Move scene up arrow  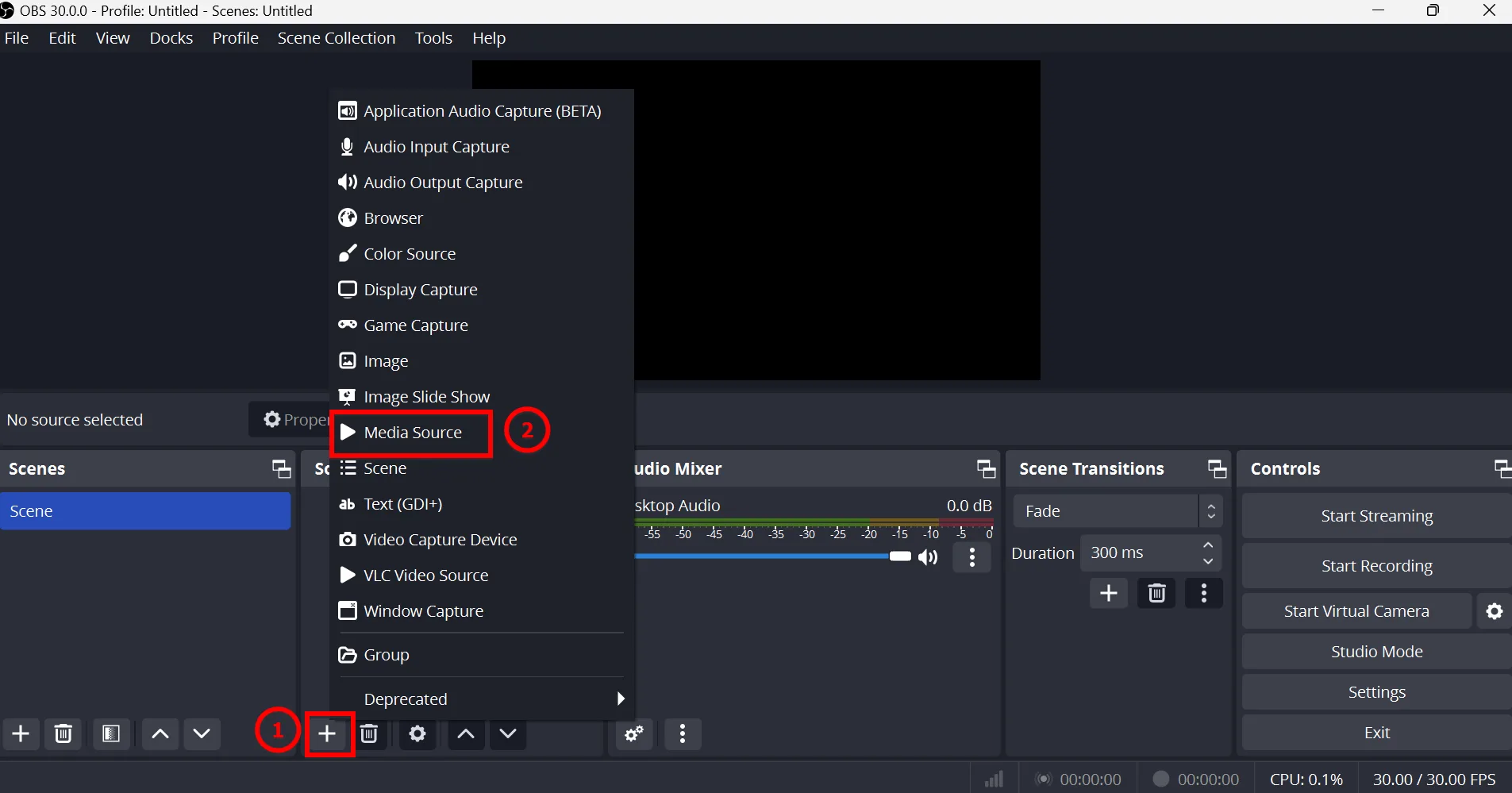pos(160,733)
